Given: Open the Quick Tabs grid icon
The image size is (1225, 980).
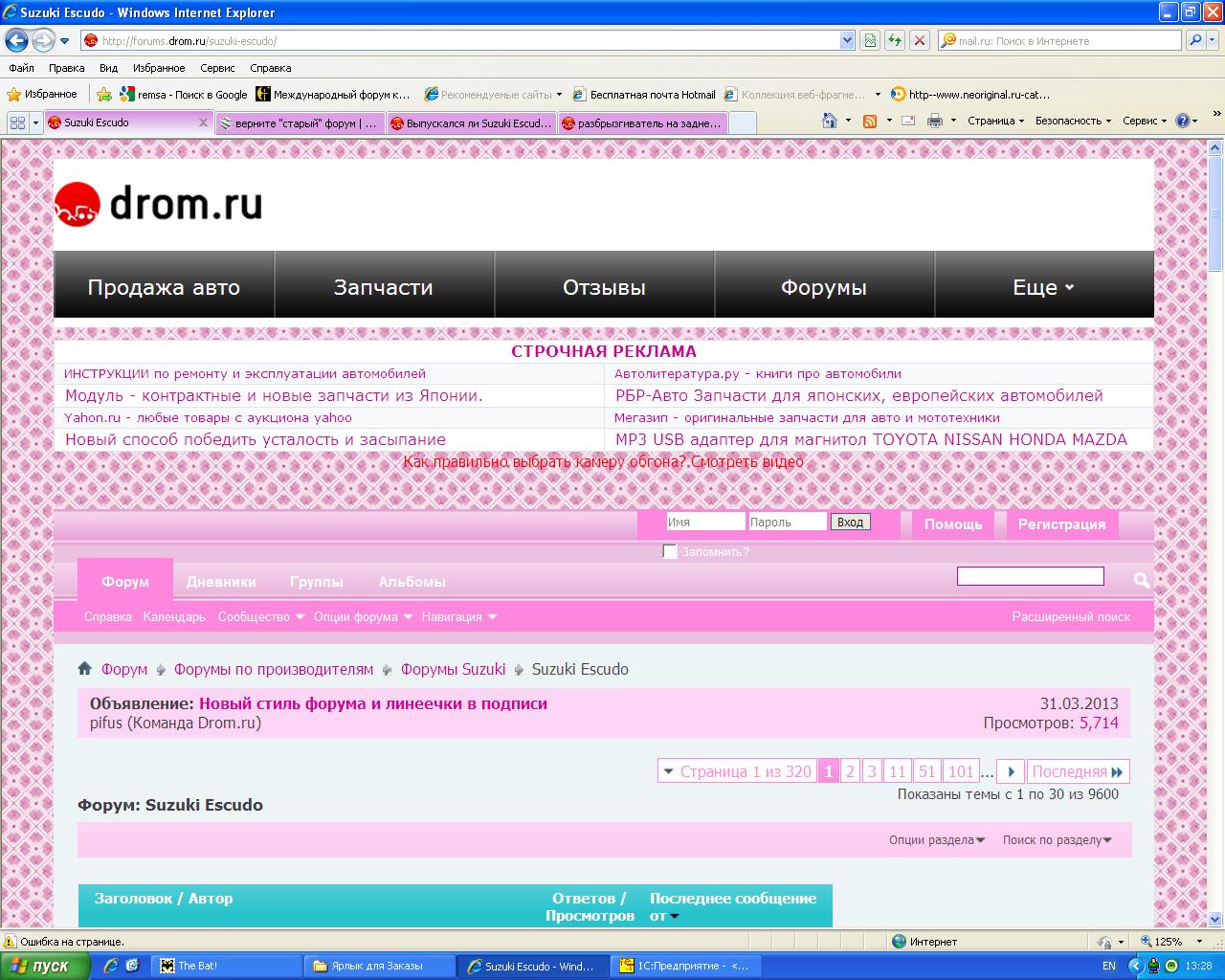Looking at the screenshot, I should tap(16, 122).
